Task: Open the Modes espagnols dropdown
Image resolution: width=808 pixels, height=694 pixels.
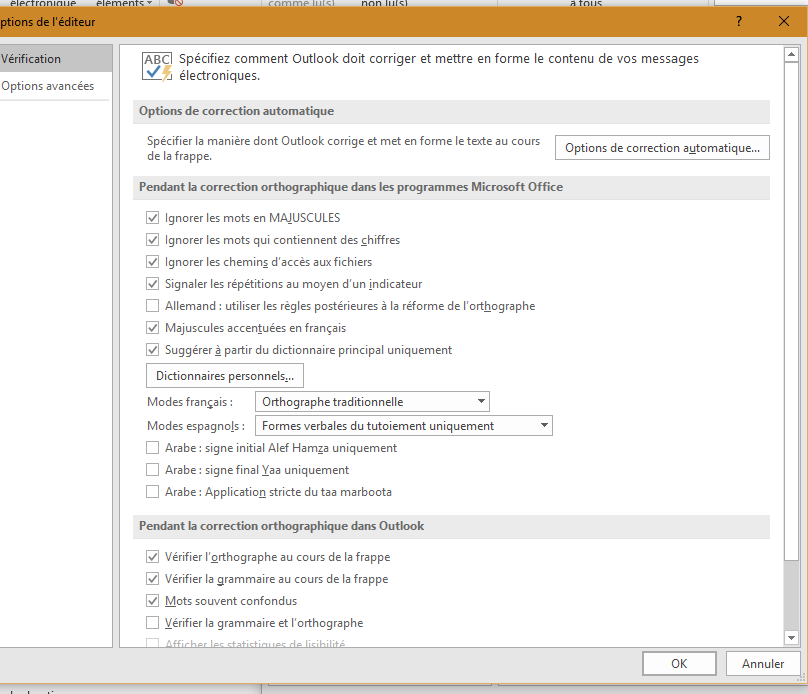Action: click(x=403, y=426)
